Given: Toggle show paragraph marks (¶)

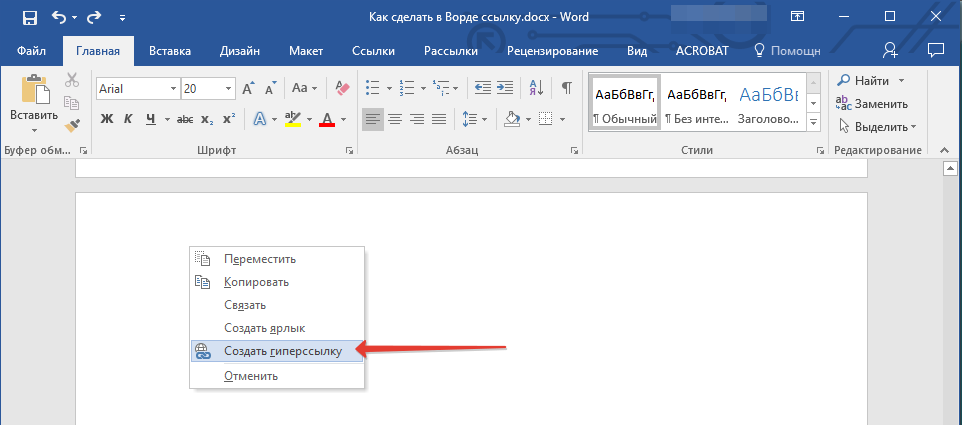Looking at the screenshot, I should pos(566,88).
